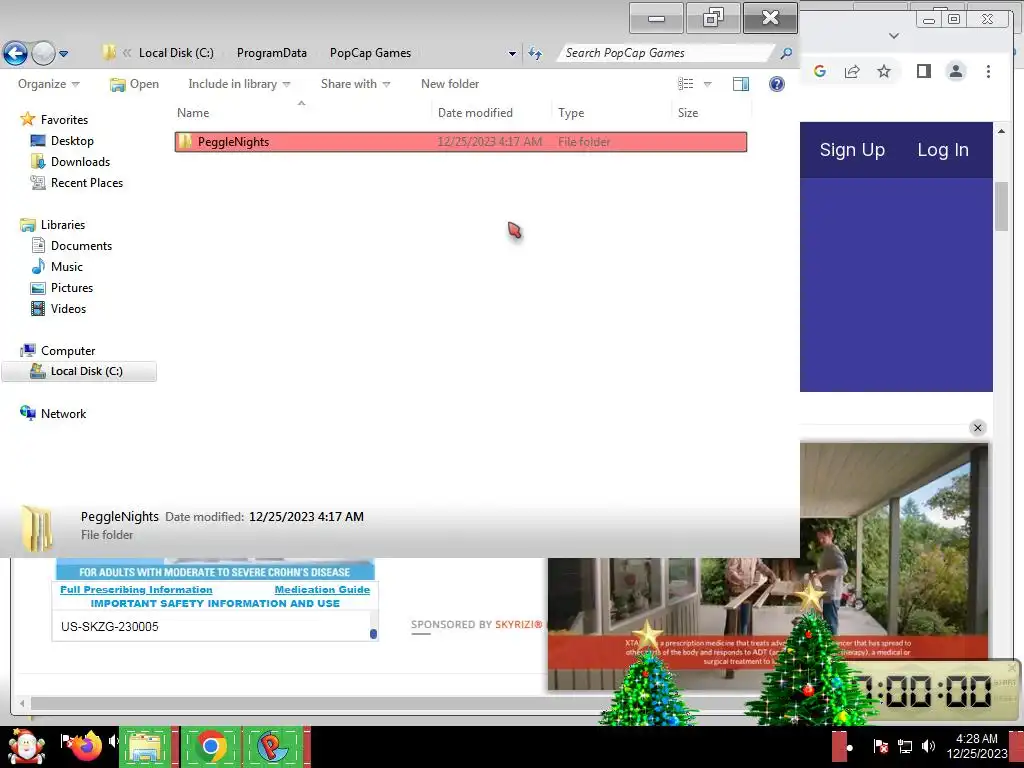
Task: Open the Action Center flag icon
Action: (x=880, y=746)
